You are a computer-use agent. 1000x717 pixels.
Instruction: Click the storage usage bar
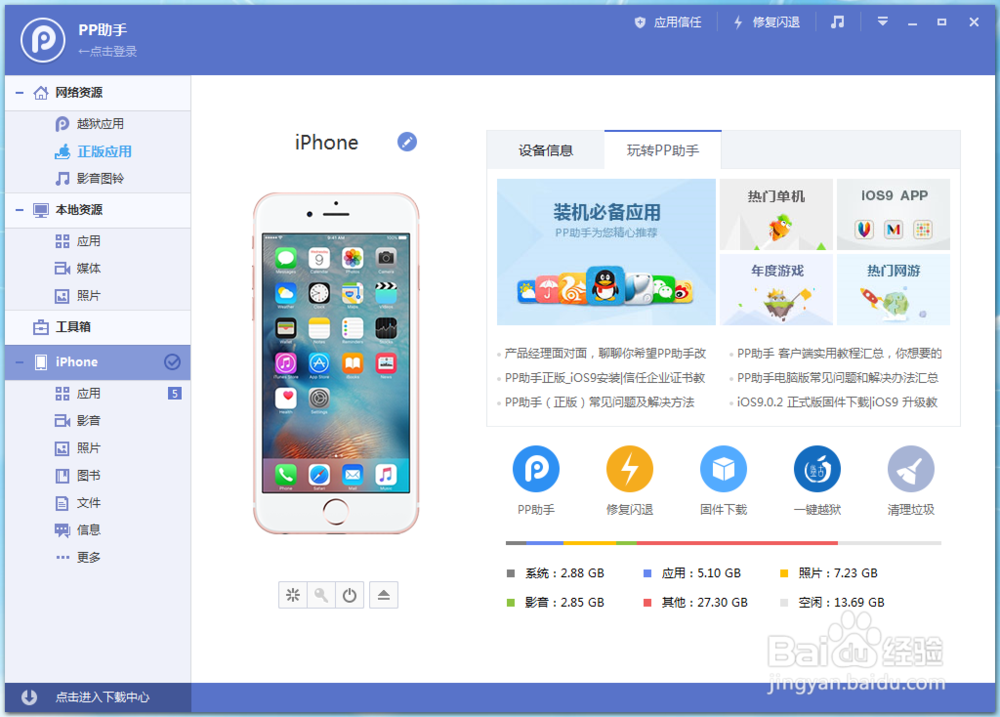coord(723,543)
